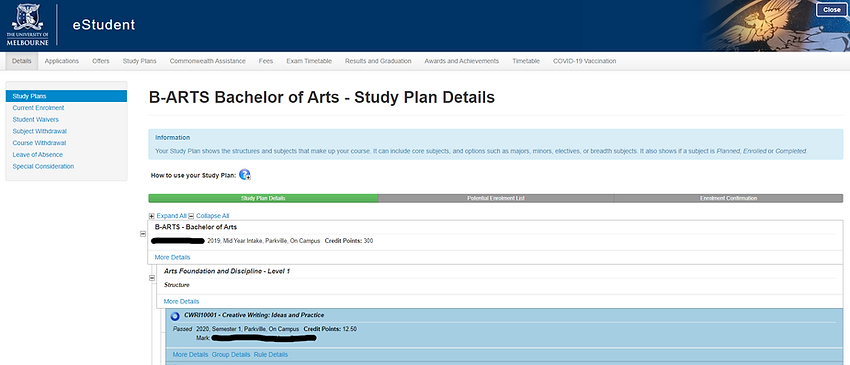850x365 pixels.
Task: Collapse the B-ARTS Bachelor of Arts node
Action: [x=143, y=234]
